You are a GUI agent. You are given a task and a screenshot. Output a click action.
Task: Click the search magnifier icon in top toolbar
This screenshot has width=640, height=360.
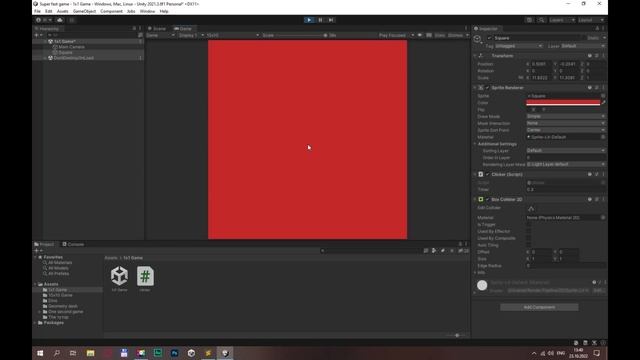(x=541, y=20)
